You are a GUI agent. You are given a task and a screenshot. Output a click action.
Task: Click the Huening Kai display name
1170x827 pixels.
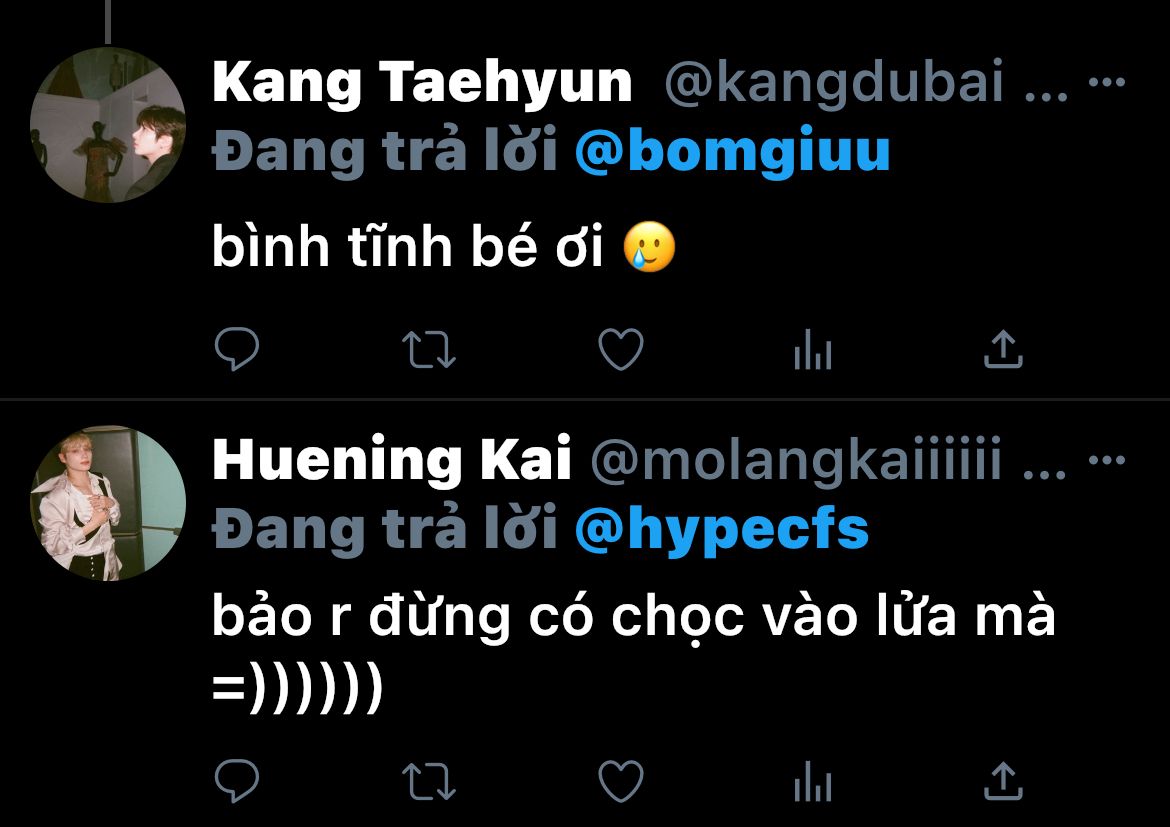tap(392, 462)
